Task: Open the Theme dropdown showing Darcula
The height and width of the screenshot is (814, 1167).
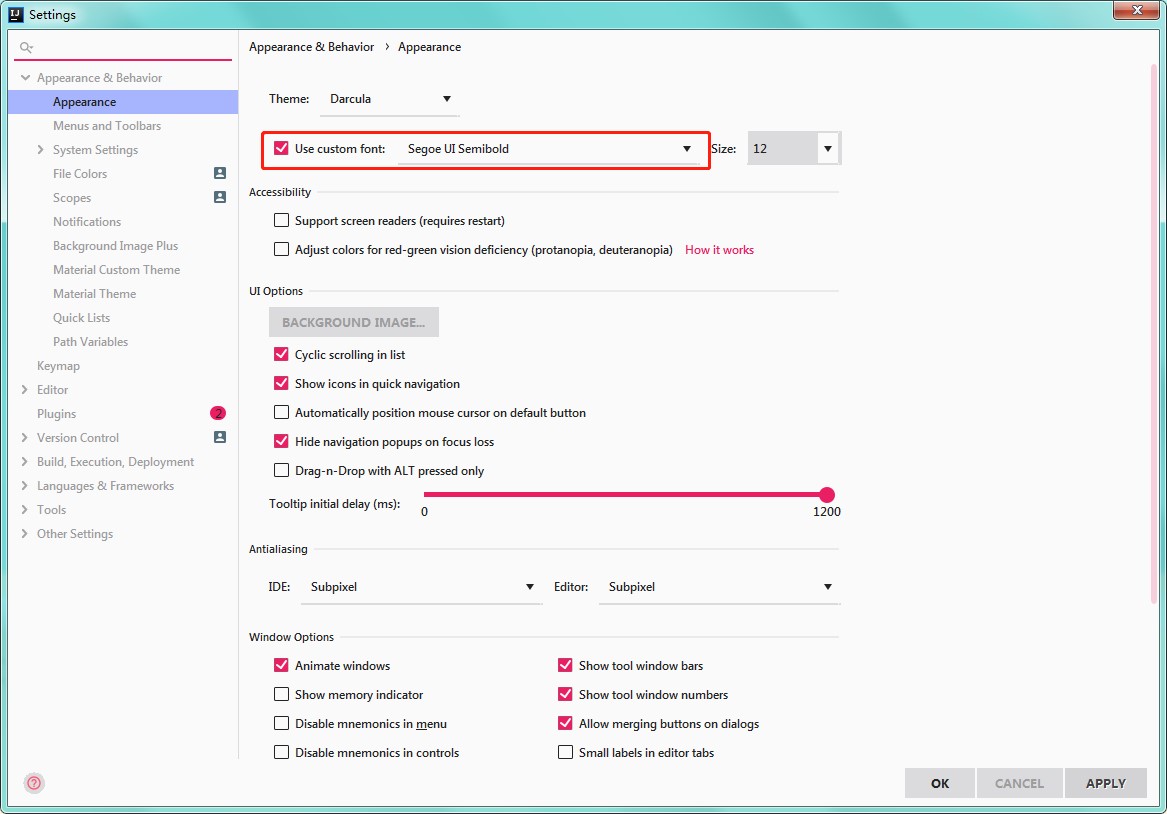Action: tap(389, 99)
